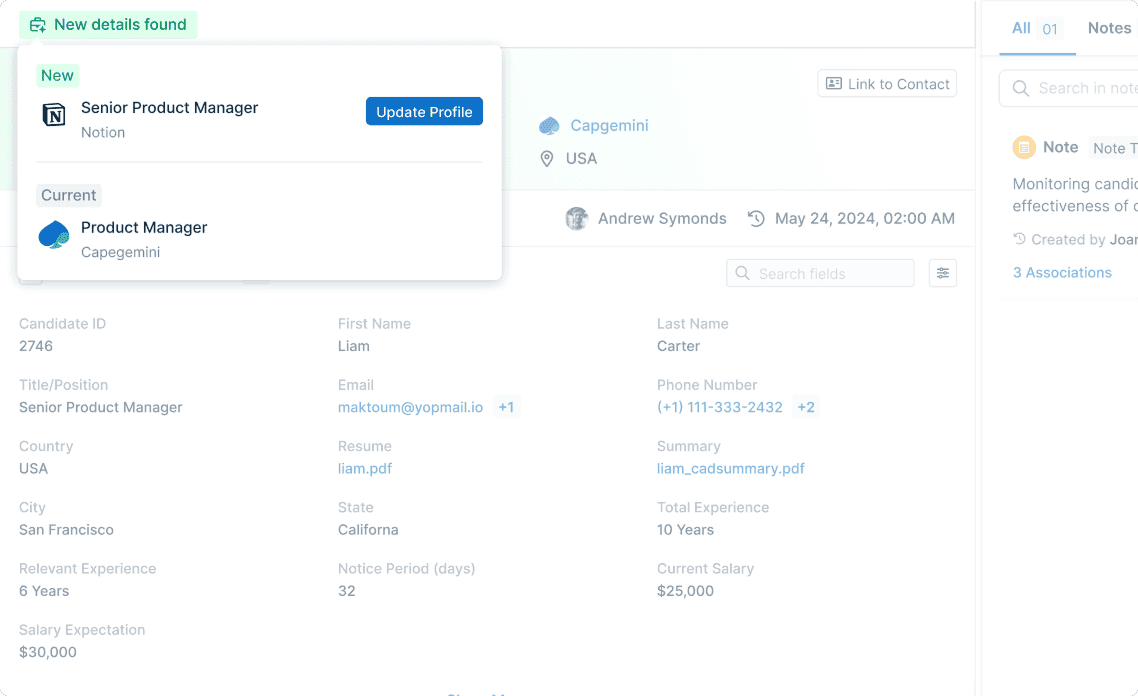This screenshot has height=696, width=1138.
Task: Click phone number (+1) 111-333-2432
Action: tap(719, 407)
